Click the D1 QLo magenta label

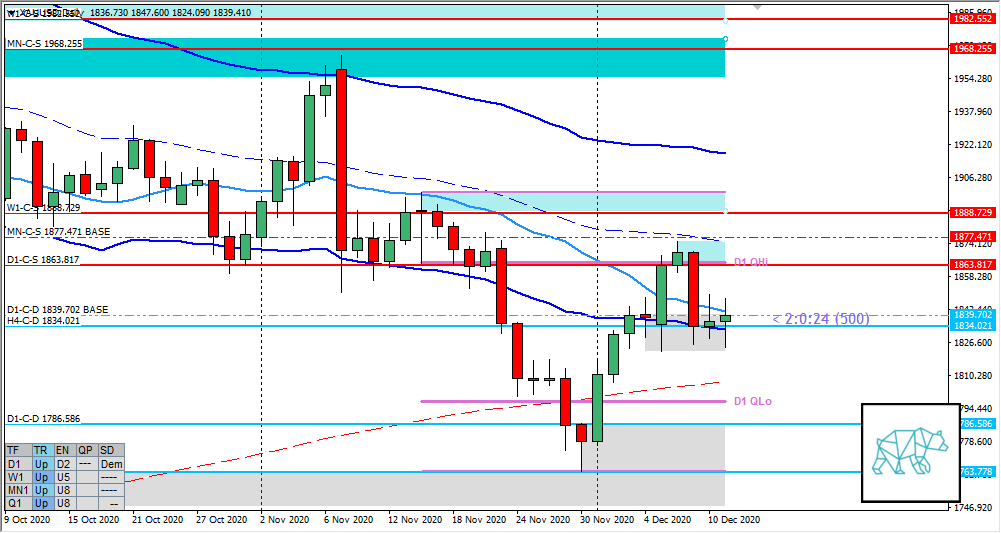click(x=752, y=401)
